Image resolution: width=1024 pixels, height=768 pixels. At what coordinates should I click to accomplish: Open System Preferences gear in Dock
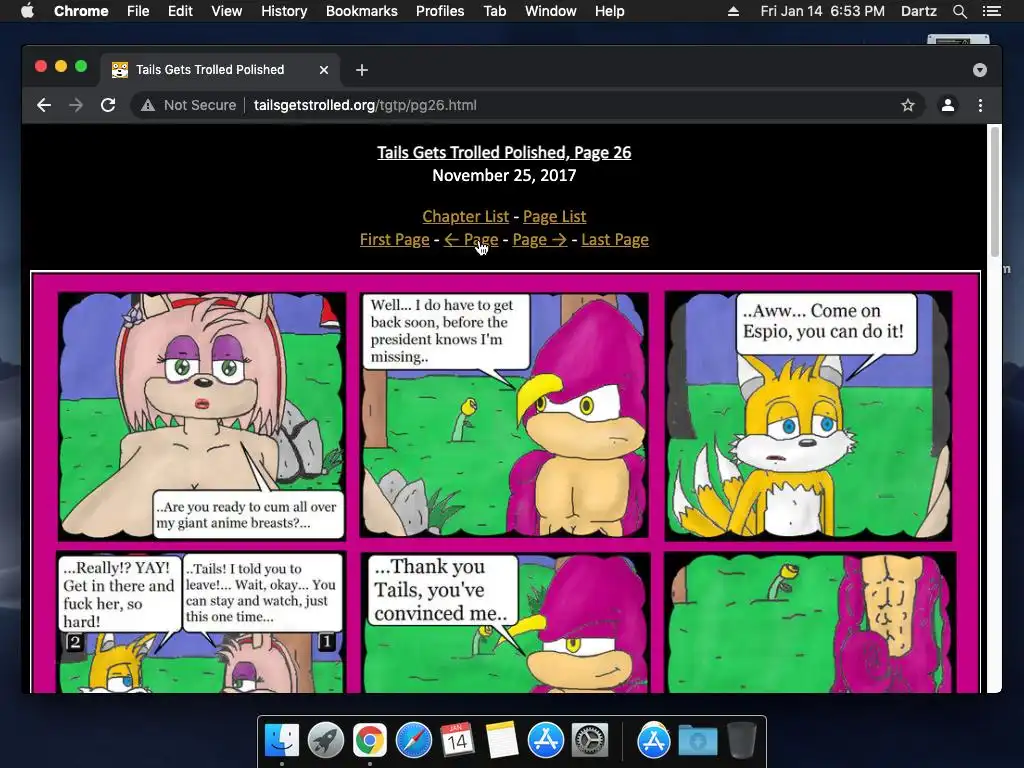pyautogui.click(x=590, y=741)
